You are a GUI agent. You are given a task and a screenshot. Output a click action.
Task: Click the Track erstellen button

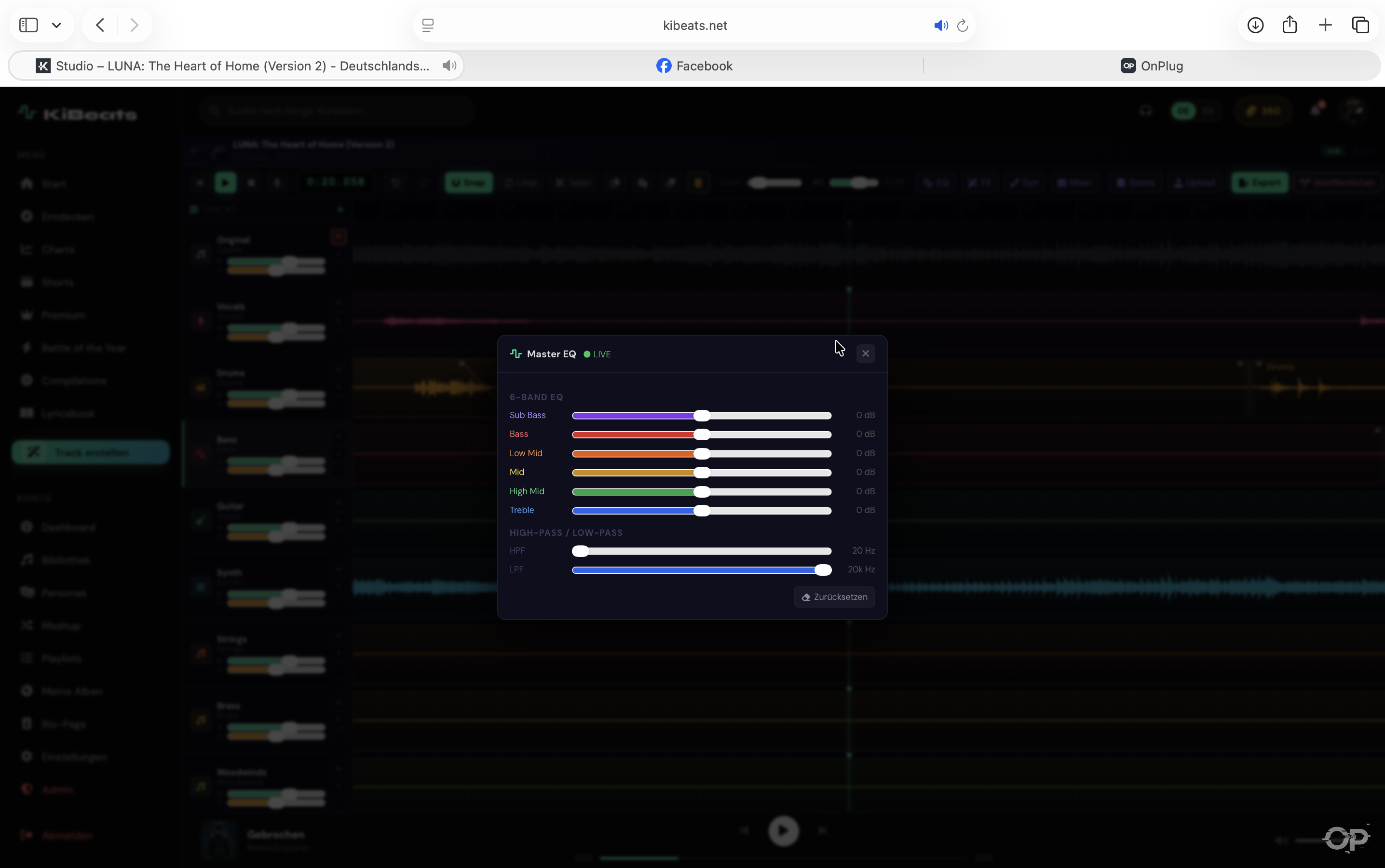(x=91, y=452)
